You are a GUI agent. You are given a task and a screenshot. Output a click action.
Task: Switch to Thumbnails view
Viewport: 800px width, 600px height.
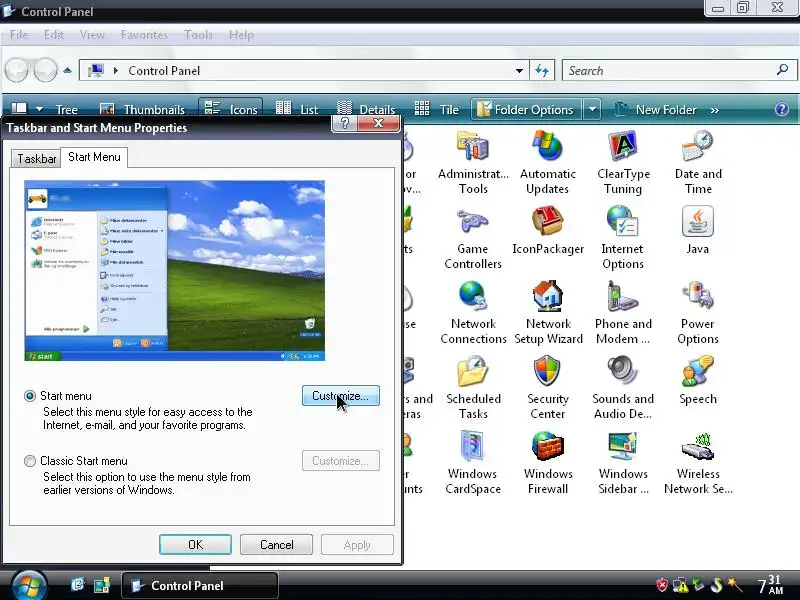pyautogui.click(x=142, y=110)
